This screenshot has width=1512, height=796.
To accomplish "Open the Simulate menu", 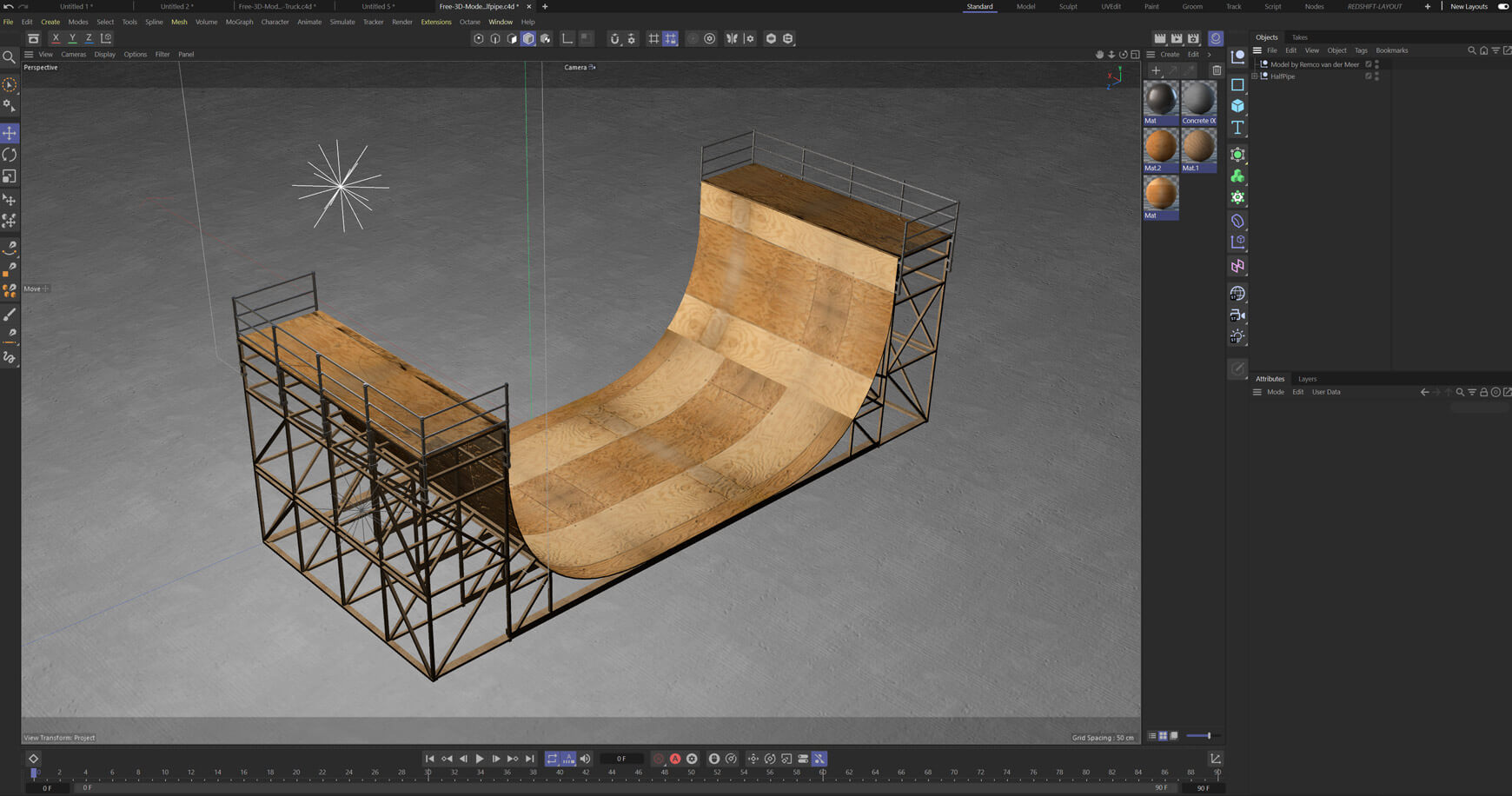I will [x=342, y=22].
